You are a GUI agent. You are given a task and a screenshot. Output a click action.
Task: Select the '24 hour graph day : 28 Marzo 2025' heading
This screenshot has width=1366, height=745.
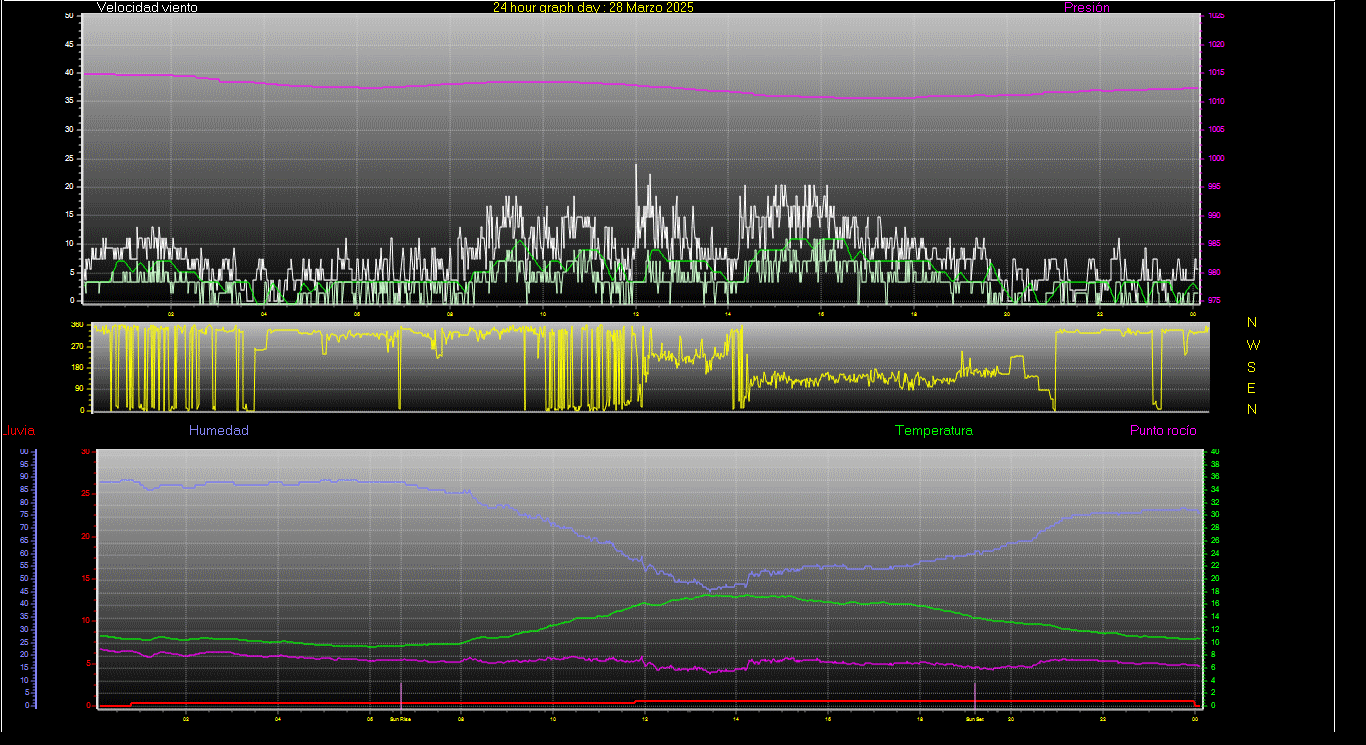(x=593, y=7)
